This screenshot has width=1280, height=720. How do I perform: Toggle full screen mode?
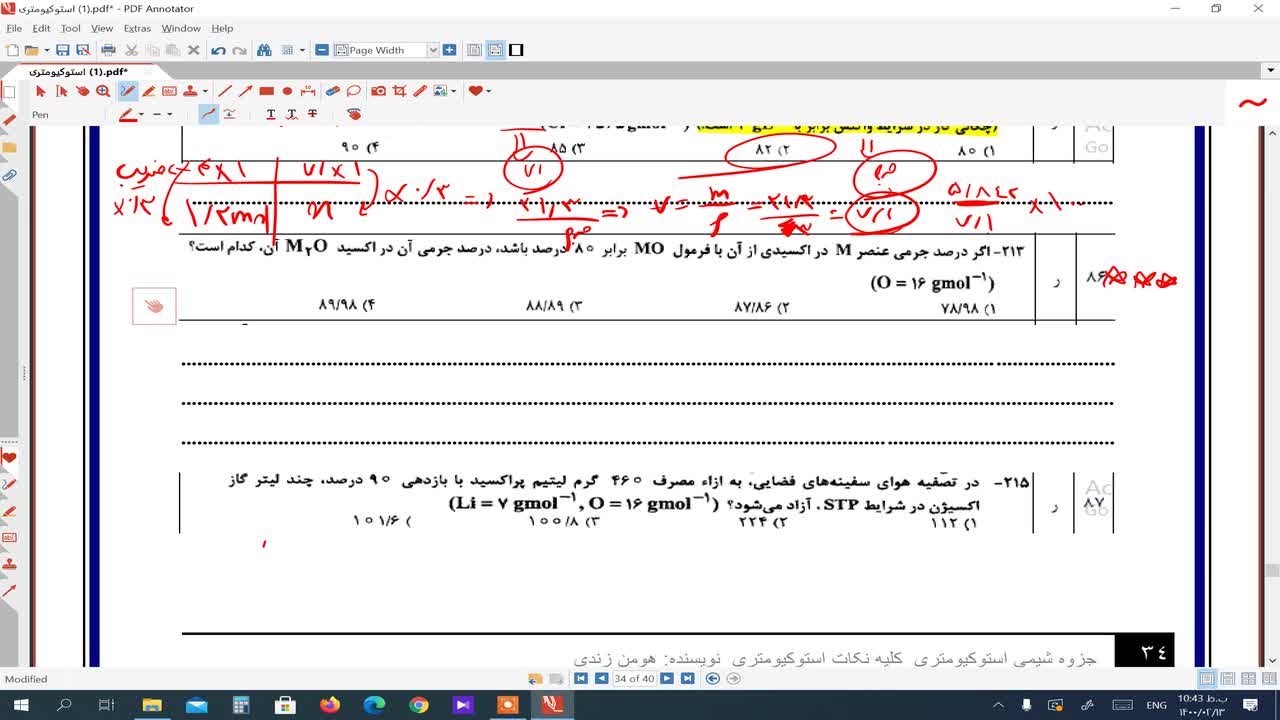point(516,50)
